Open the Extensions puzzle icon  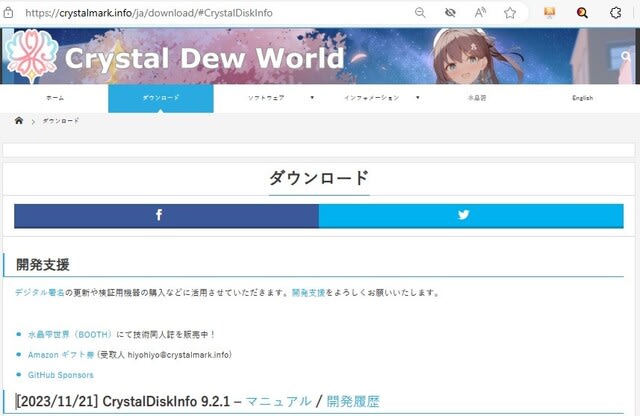tap(616, 13)
